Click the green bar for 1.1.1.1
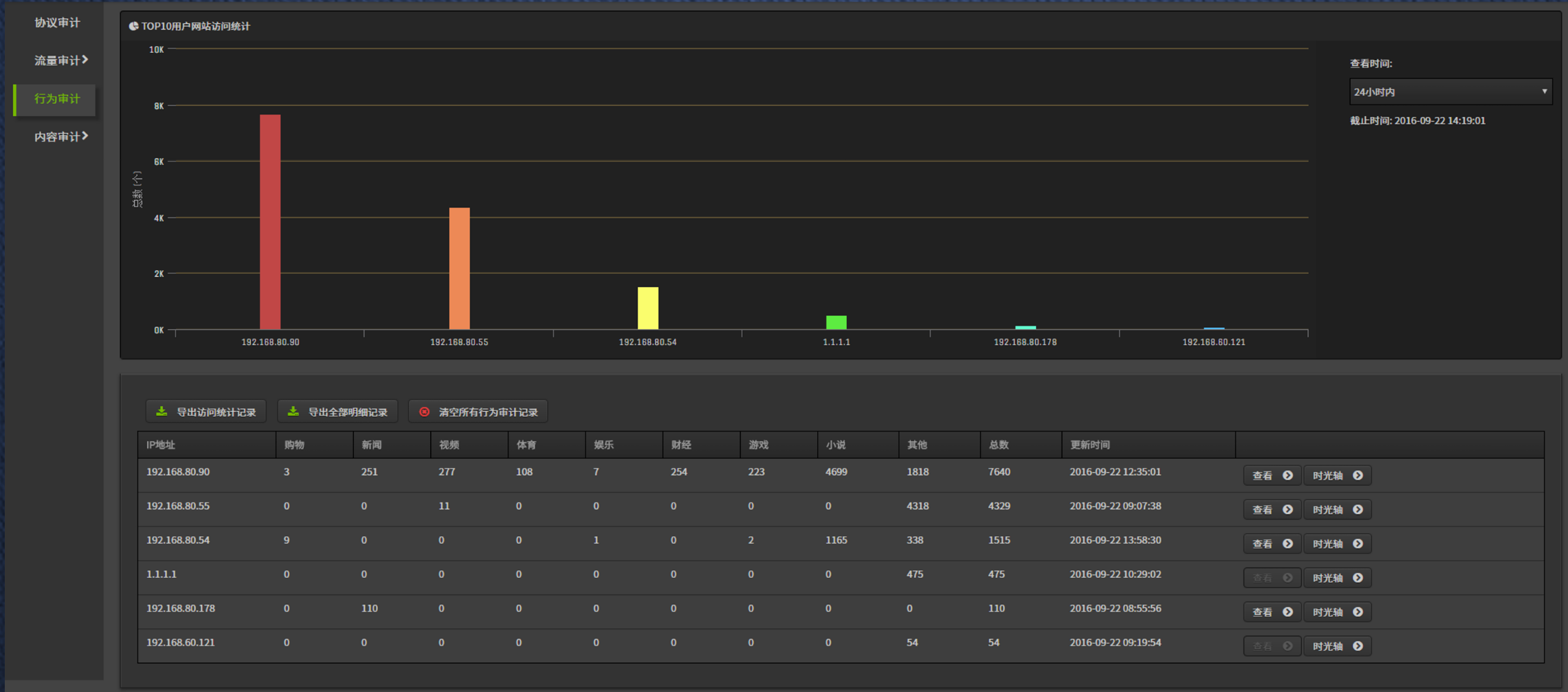Viewport: 1568px width, 692px height. (x=837, y=322)
